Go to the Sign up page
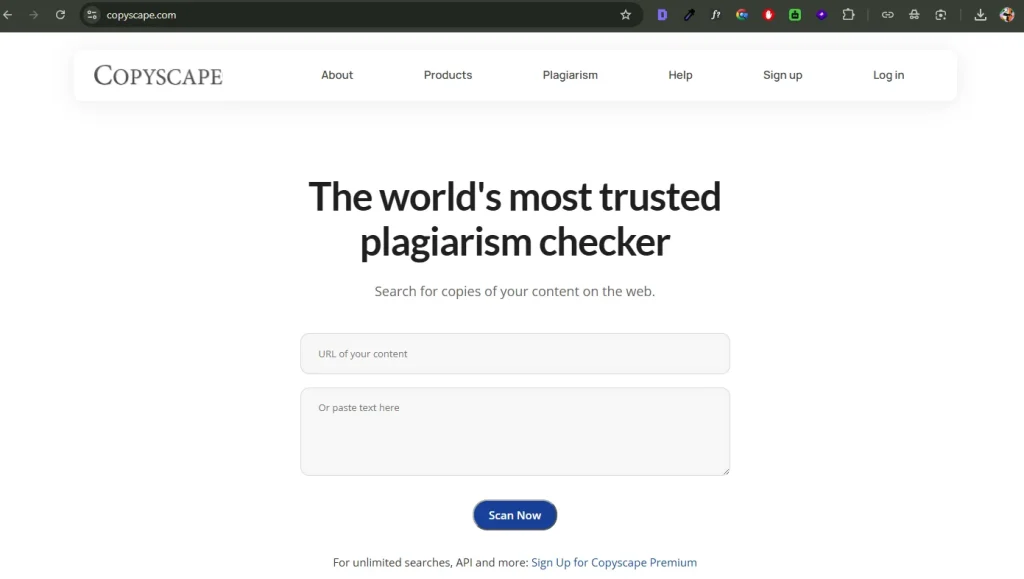This screenshot has width=1024, height=579. (782, 75)
